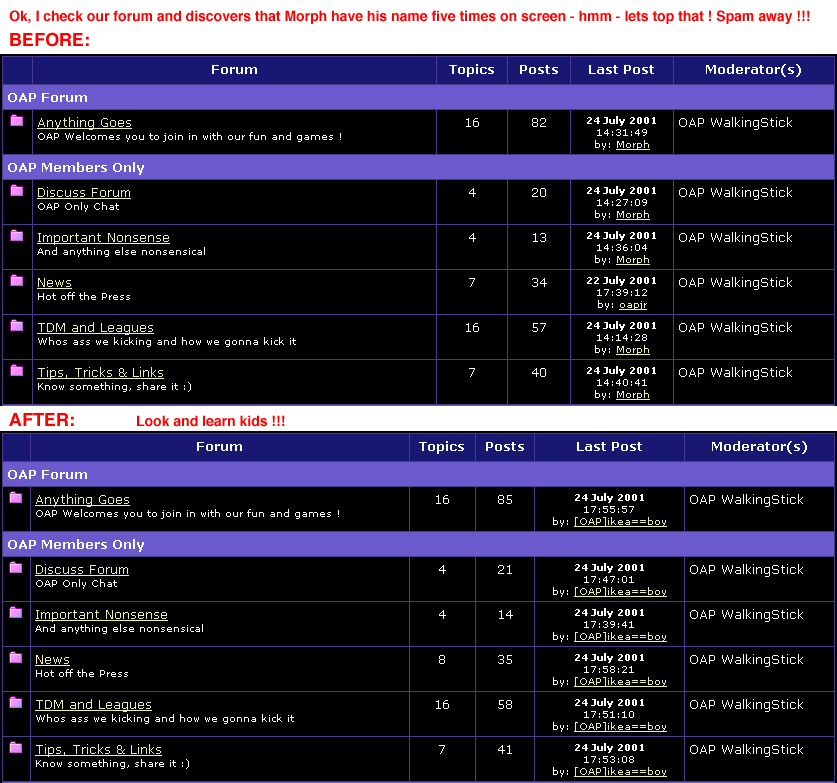Image resolution: width=837 pixels, height=783 pixels.
Task: Click Morph's name in BEFORE Anything Goes last post
Action: click(632, 145)
